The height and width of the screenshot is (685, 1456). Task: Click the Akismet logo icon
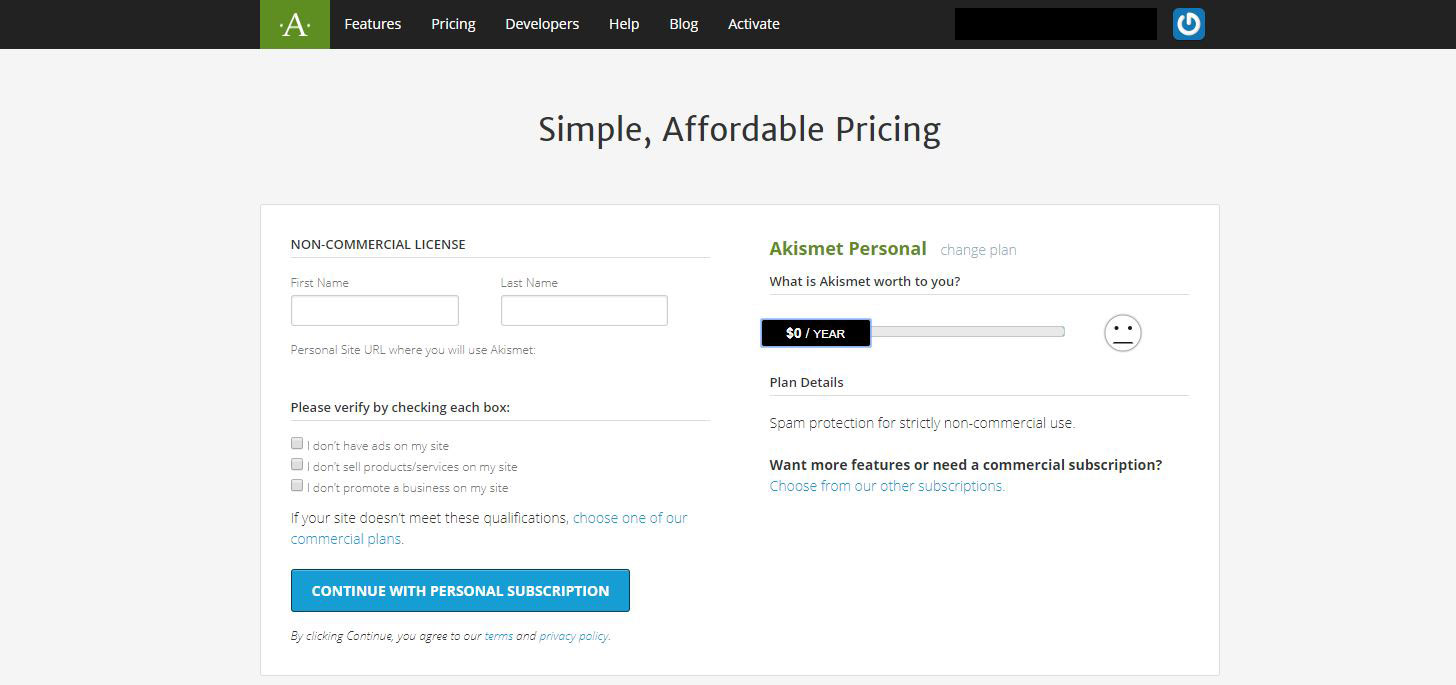[x=295, y=24]
